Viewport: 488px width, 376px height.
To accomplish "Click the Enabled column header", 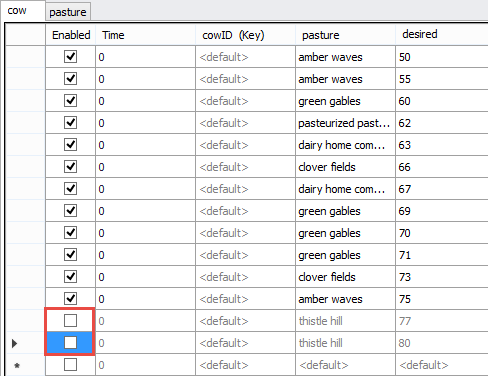I will (71, 35).
